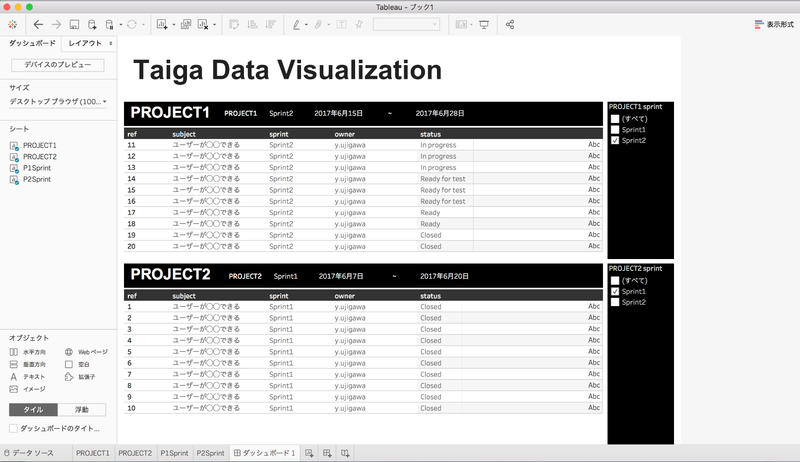Select the 拡張子 extension object
The height and width of the screenshot is (462, 800).
coord(80,377)
